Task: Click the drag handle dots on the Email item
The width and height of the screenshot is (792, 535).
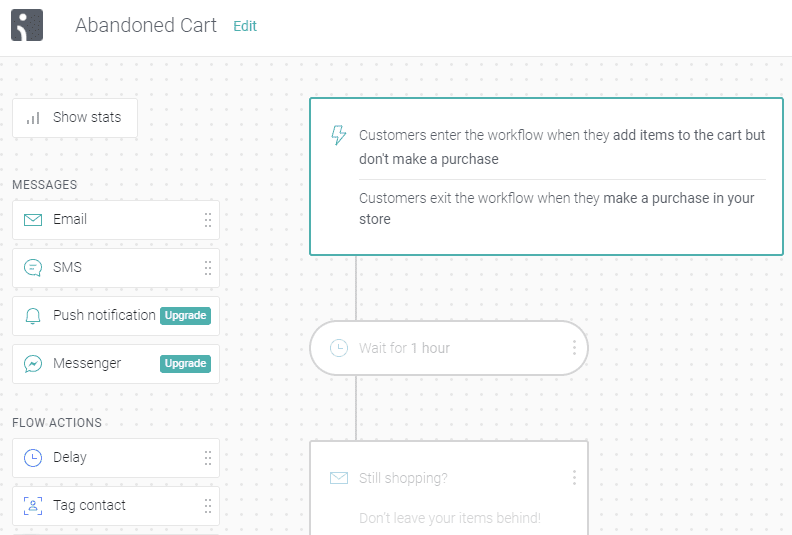Action: (x=208, y=220)
